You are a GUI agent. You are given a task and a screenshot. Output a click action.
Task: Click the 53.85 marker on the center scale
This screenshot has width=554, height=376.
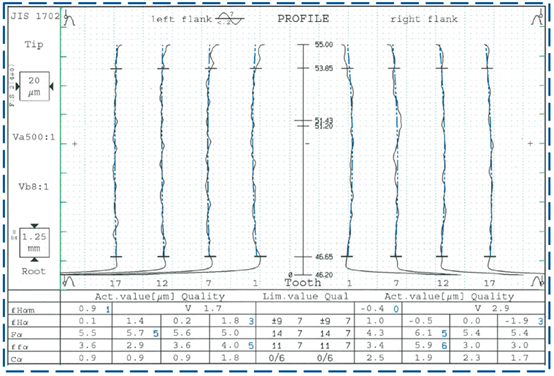tap(324, 68)
